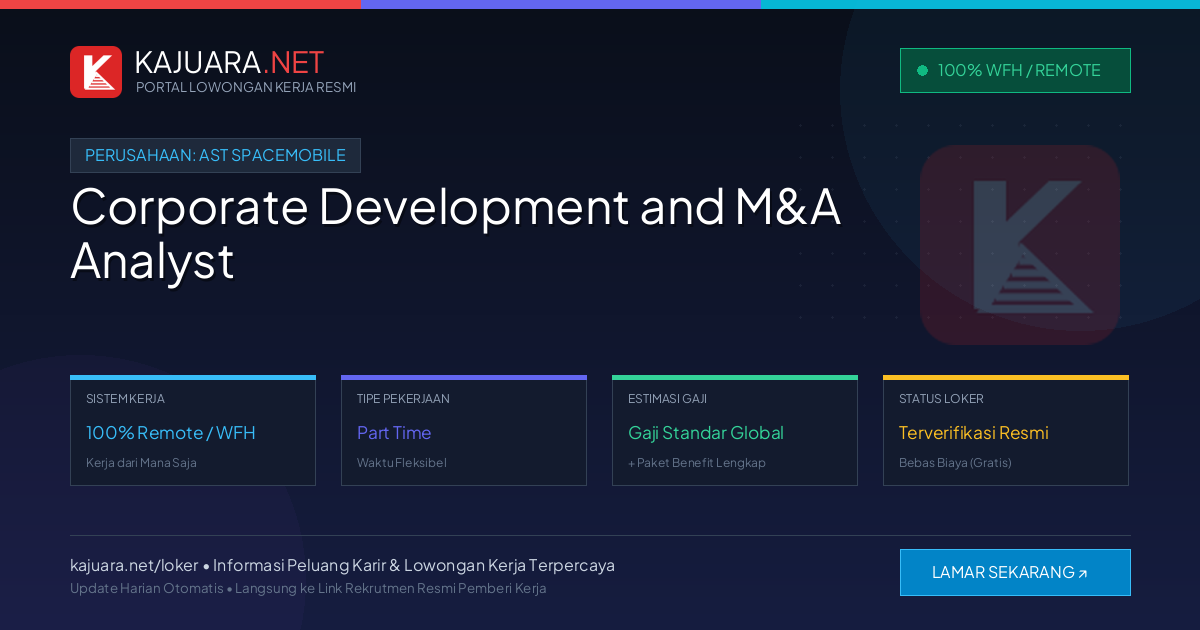
Task: Click the LAMAR SEKARANG button
Action: point(1015,572)
